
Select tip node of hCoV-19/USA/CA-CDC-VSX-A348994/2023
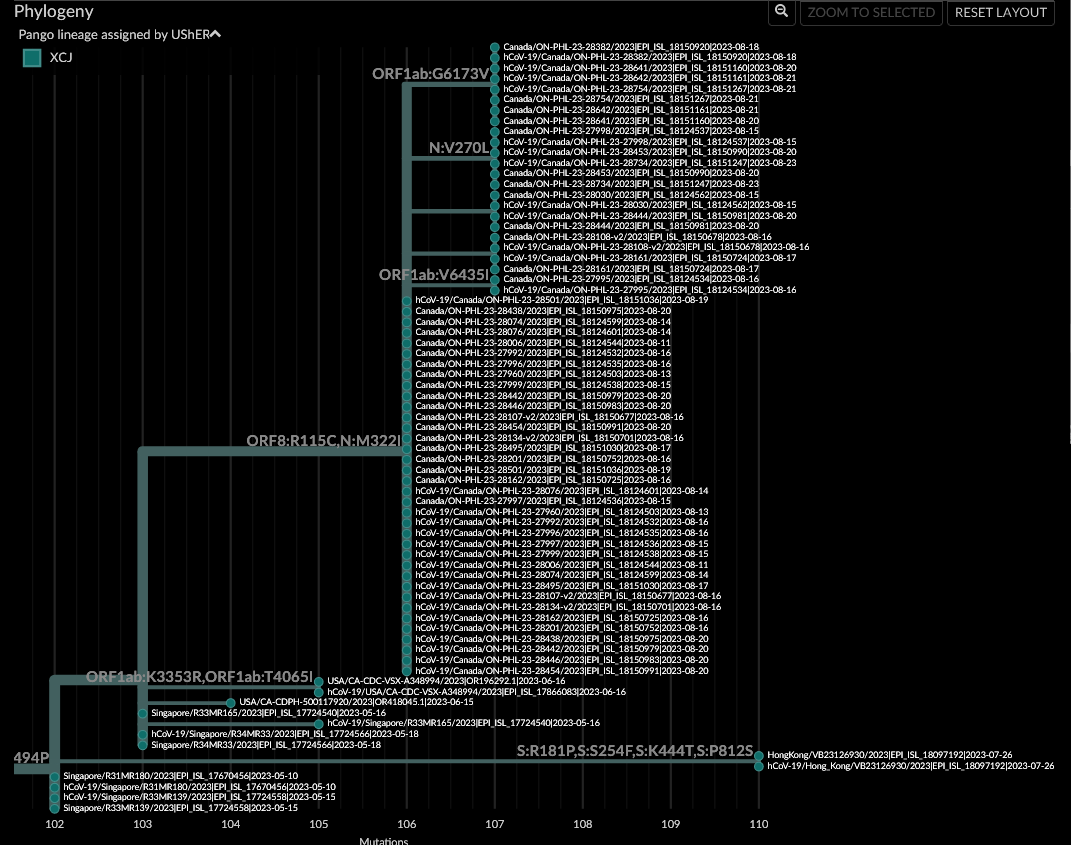point(319,692)
